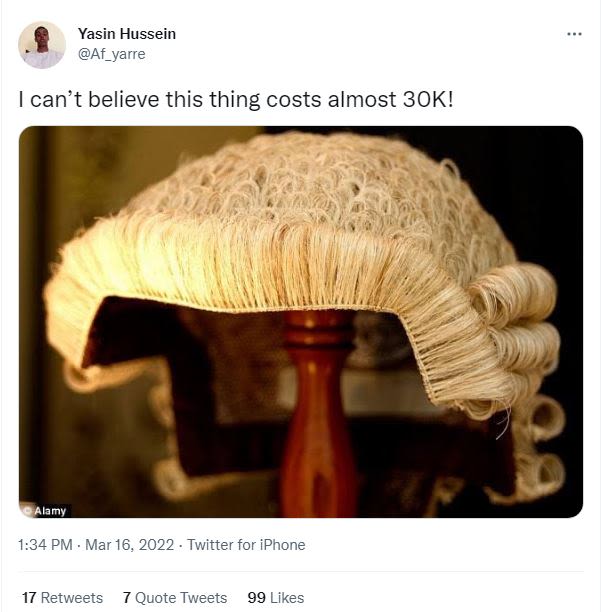Click the tweet text about 30K cost
The image size is (601, 612).
236,100
